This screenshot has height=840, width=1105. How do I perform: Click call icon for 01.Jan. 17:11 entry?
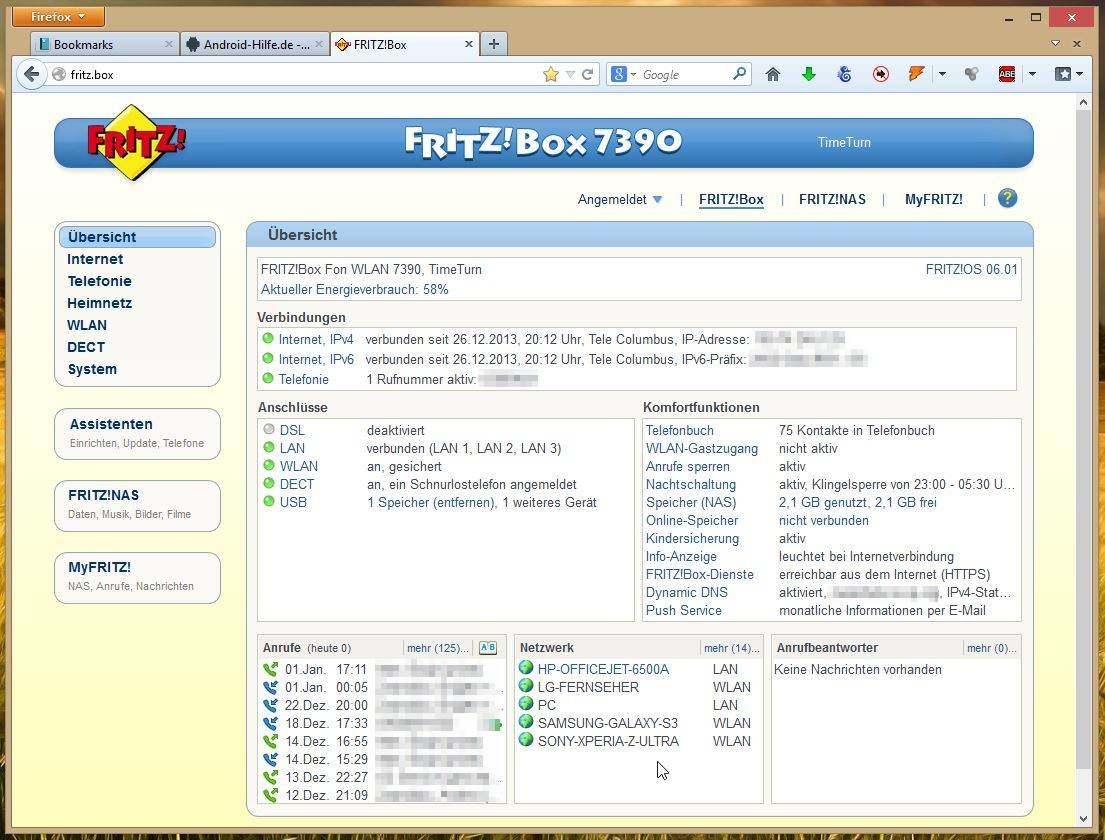point(270,669)
